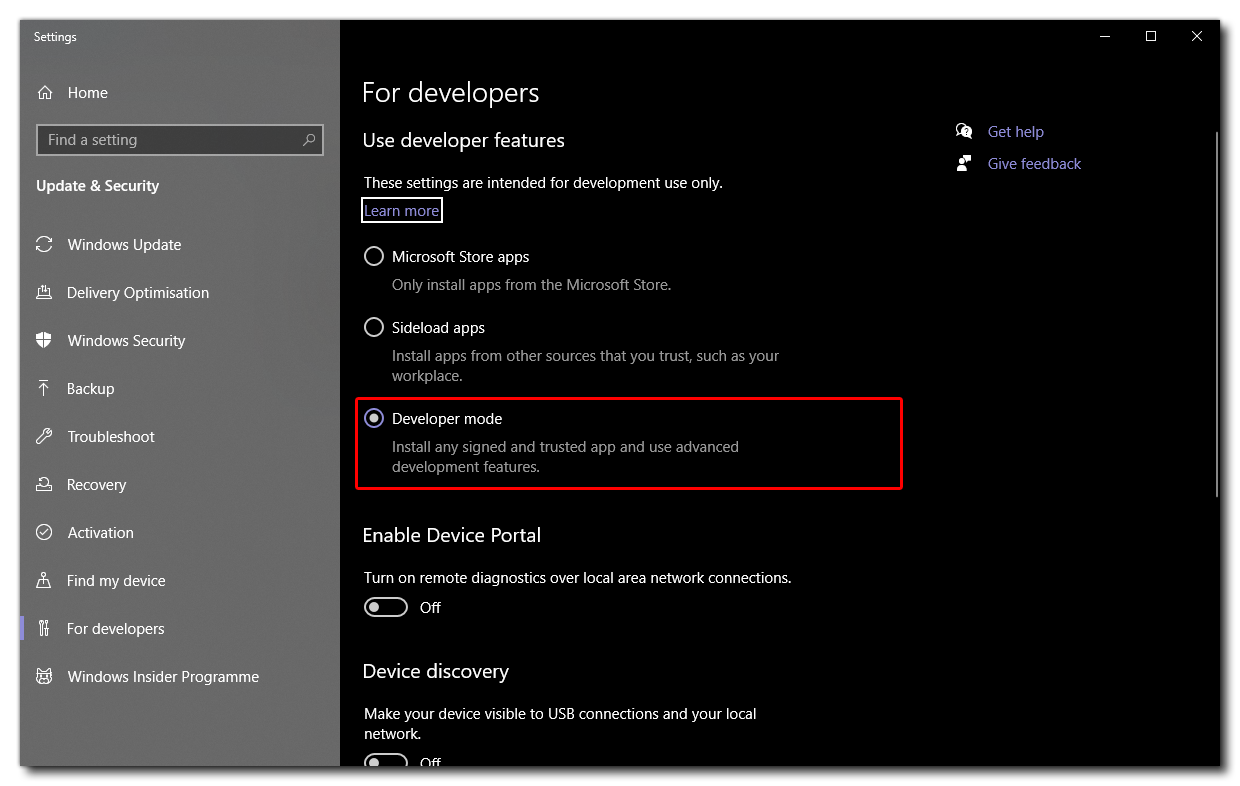The image size is (1240, 786).
Task: Click the Windows Security shield icon
Action: [x=44, y=341]
